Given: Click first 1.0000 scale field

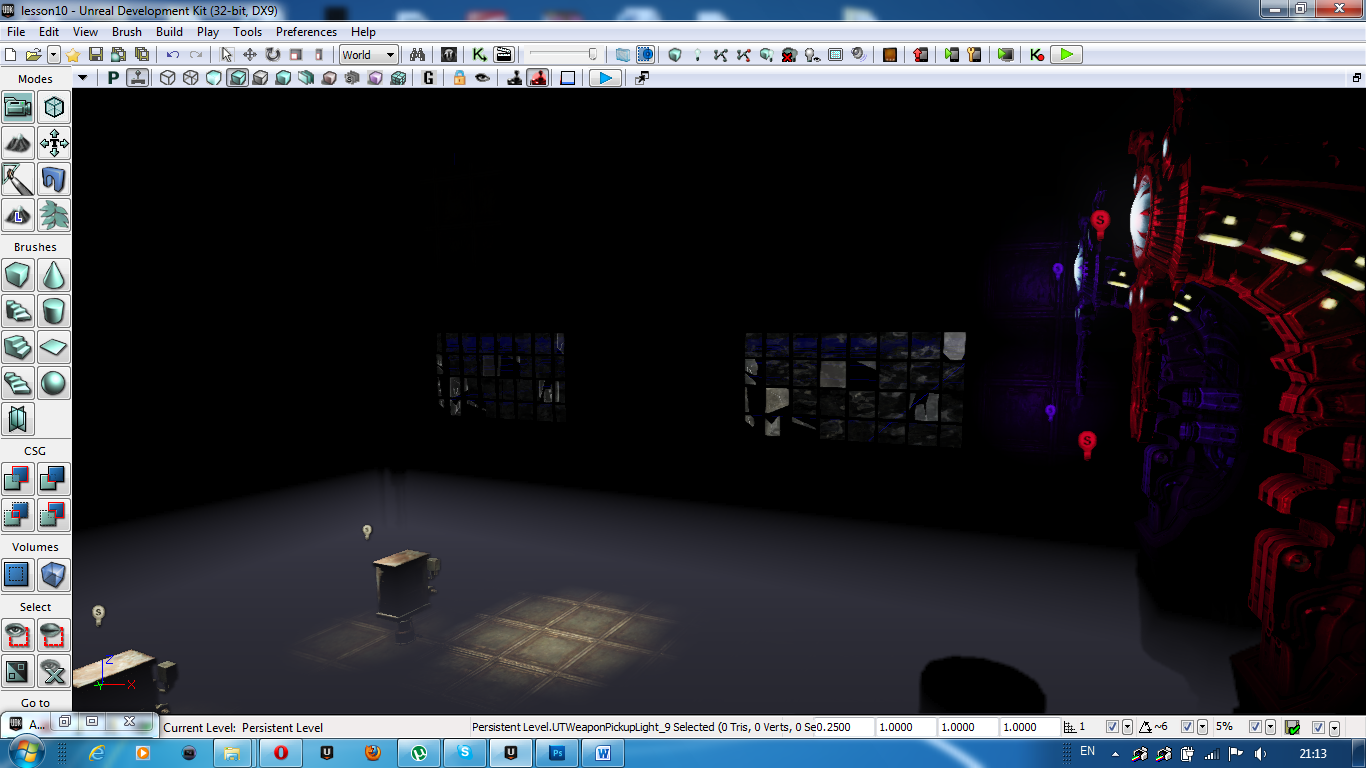Looking at the screenshot, I should pos(906,727).
